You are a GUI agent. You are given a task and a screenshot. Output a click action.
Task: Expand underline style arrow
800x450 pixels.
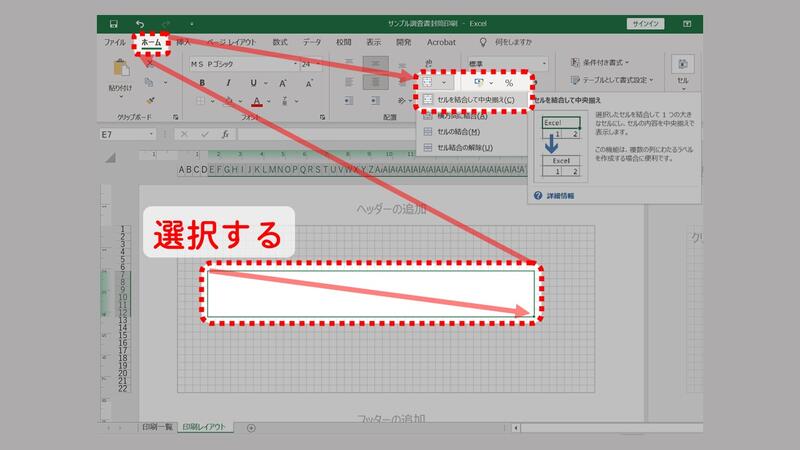click(266, 83)
